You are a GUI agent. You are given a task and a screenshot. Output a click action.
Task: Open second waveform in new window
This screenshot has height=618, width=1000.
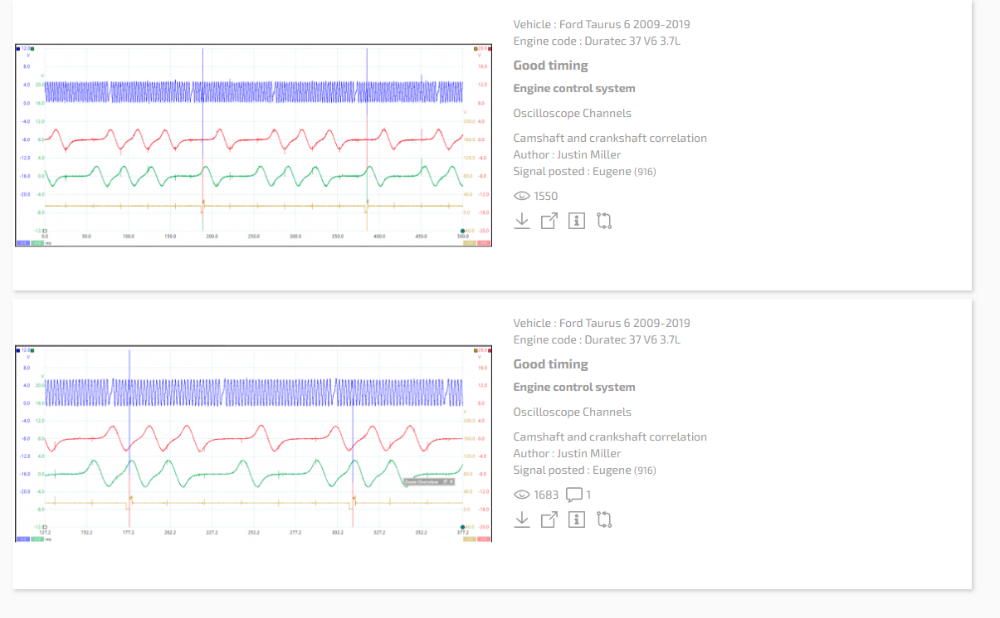(x=549, y=520)
